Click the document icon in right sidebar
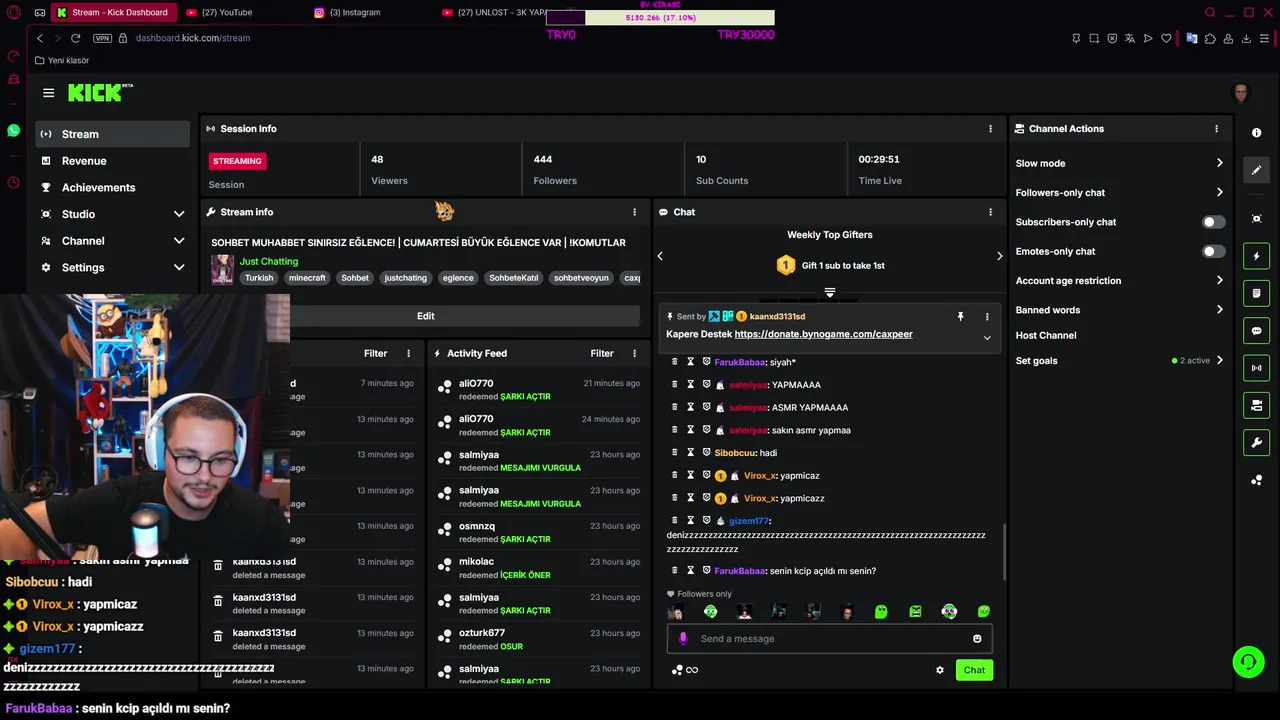Image resolution: width=1280 pixels, height=720 pixels. [1257, 293]
